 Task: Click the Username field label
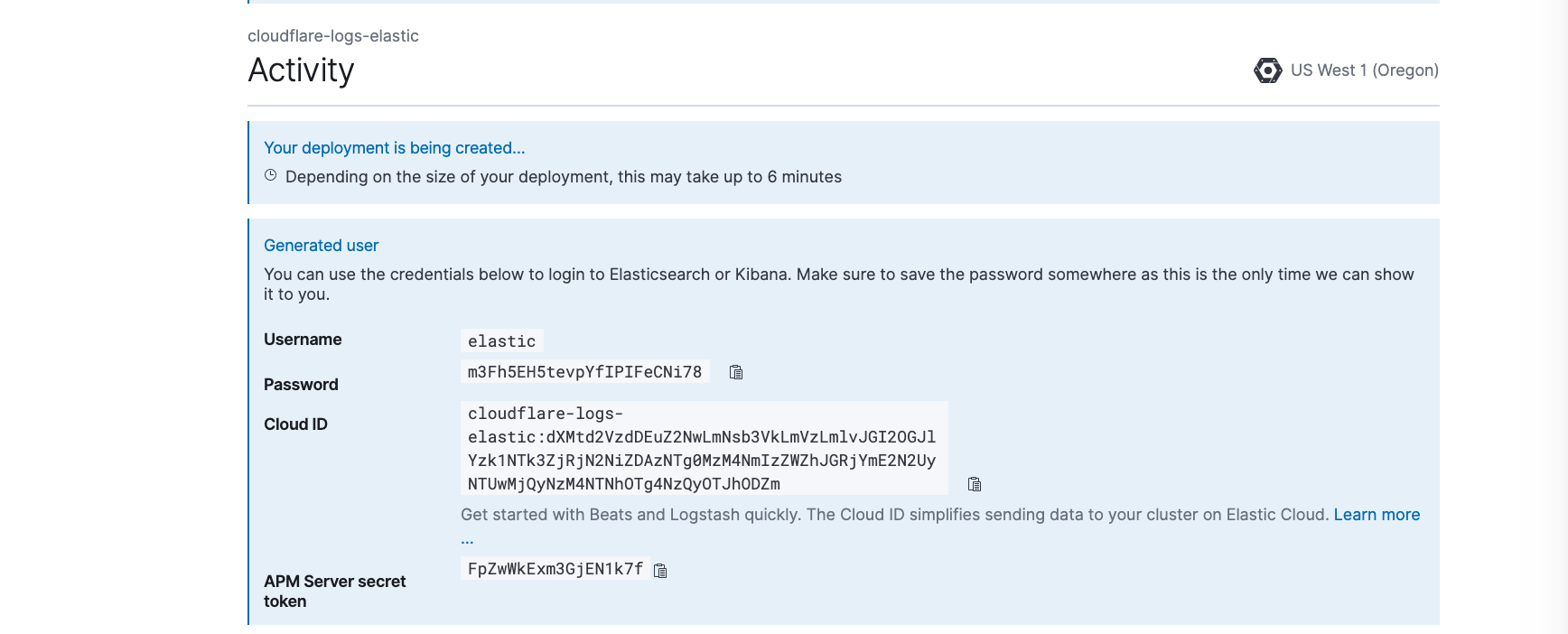coord(302,340)
